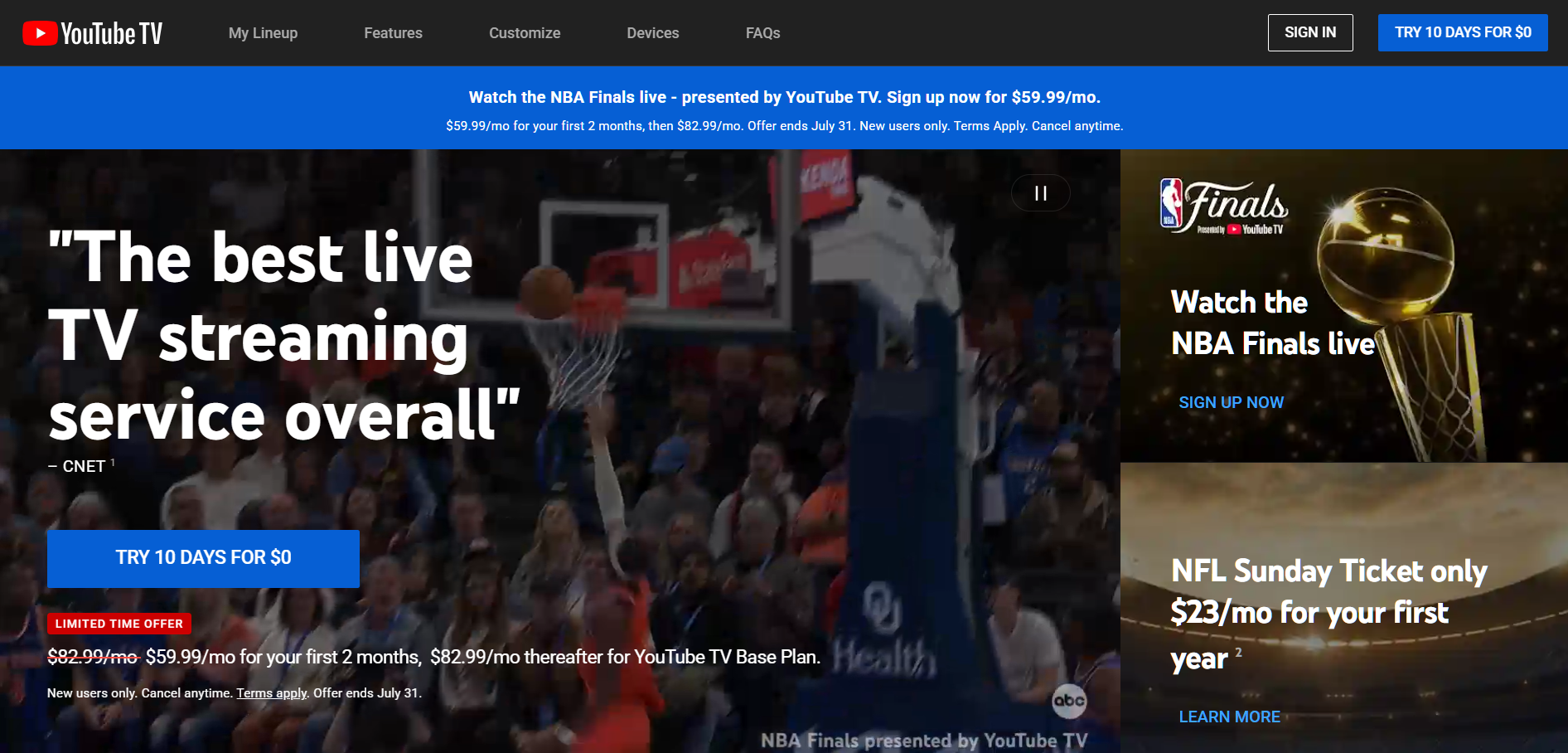
Task: Click the NFL Sunday Ticket $23/mo heading
Action: (1328, 615)
